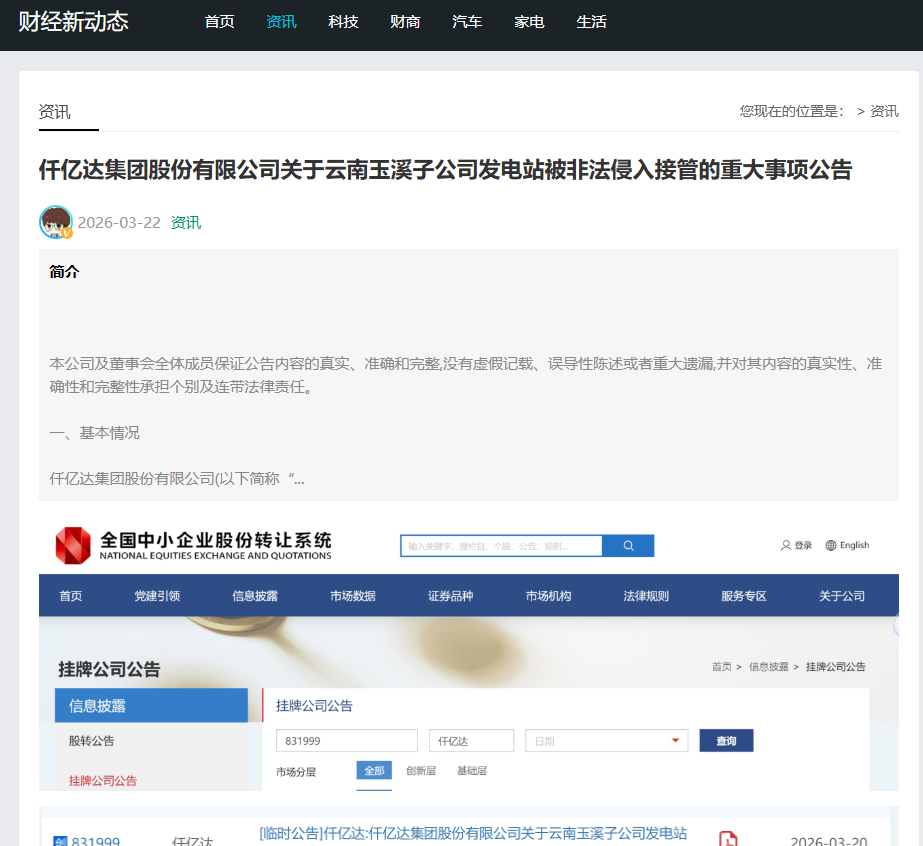923x846 pixels.
Task: Open 首页 in the blue NEEQ navbar
Action: tap(71, 596)
